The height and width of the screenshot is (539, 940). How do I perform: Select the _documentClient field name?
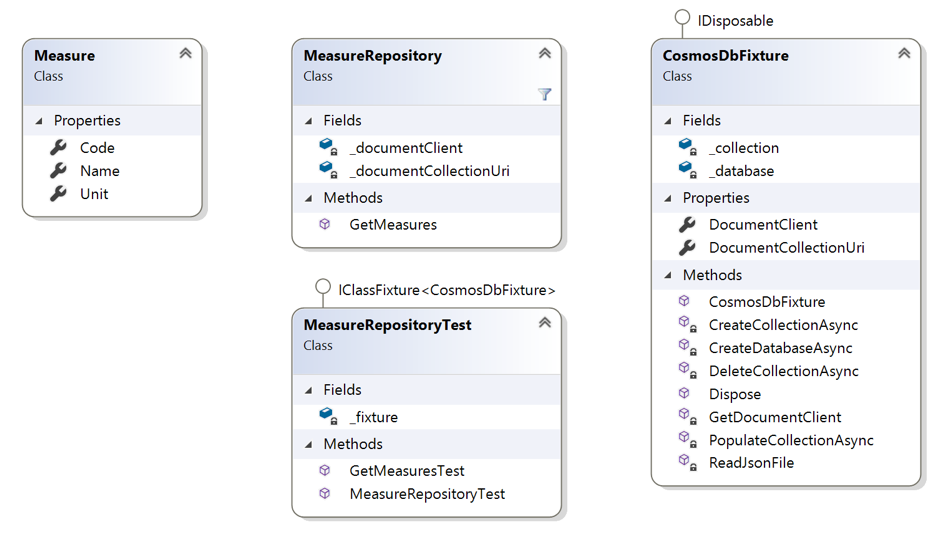coord(406,147)
